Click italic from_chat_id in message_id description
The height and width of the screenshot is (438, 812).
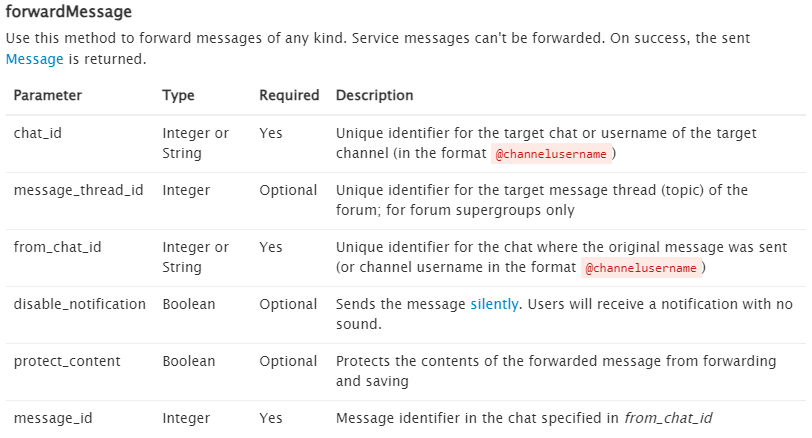(x=667, y=418)
